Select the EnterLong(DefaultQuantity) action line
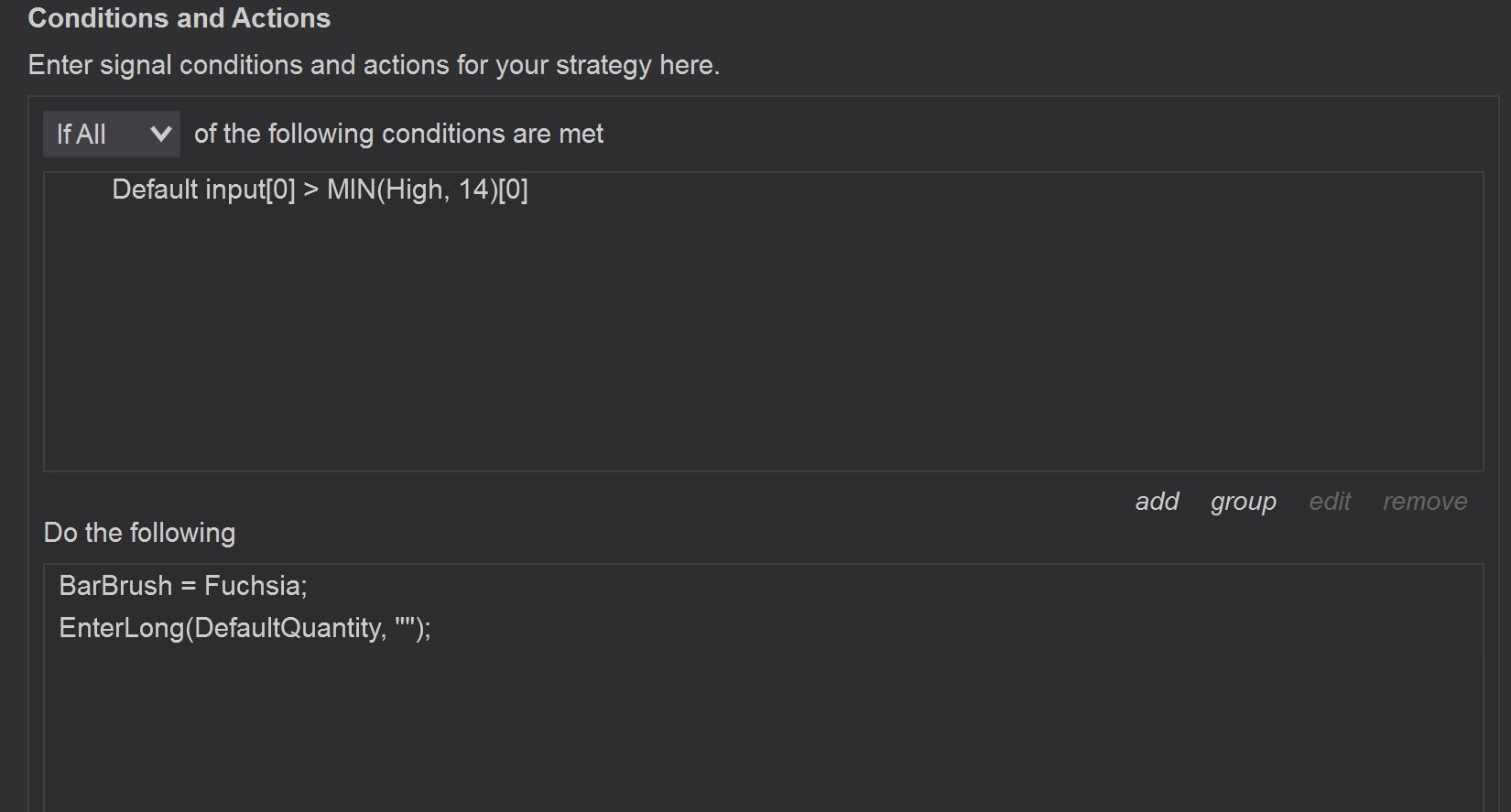The width and height of the screenshot is (1511, 812). click(x=245, y=628)
